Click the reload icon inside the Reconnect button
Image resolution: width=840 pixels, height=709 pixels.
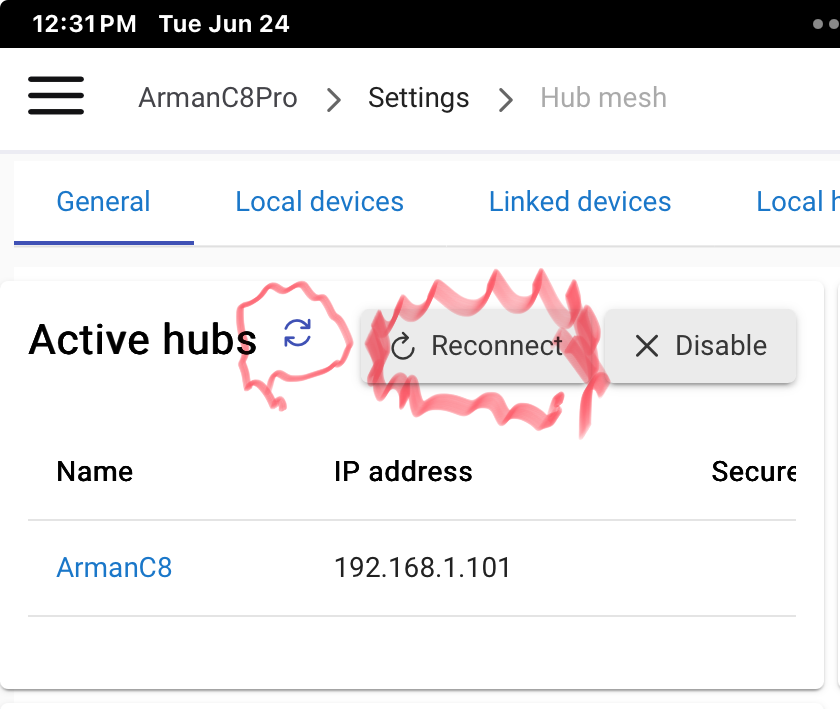[402, 346]
